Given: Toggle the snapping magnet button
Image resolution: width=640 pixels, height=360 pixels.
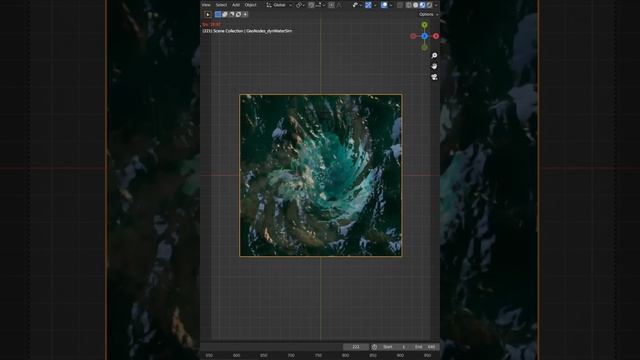Looking at the screenshot, I should (311, 5).
